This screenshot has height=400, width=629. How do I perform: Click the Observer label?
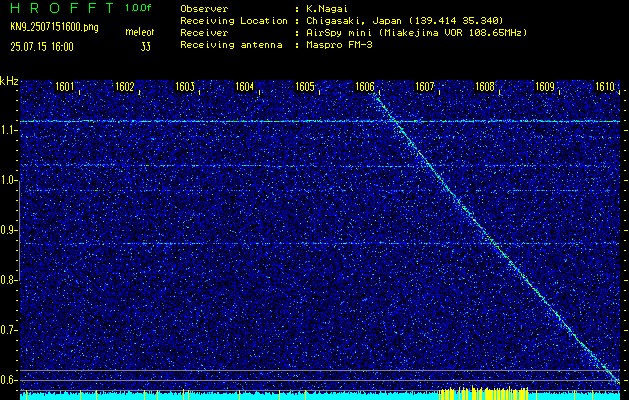(x=204, y=9)
